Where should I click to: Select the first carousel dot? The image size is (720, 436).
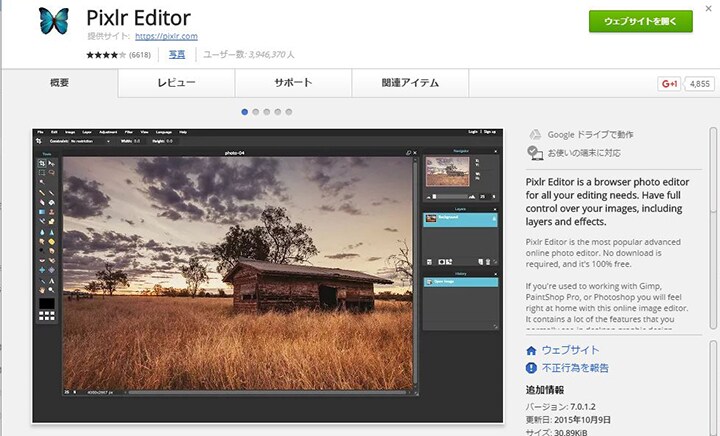pyautogui.click(x=245, y=112)
